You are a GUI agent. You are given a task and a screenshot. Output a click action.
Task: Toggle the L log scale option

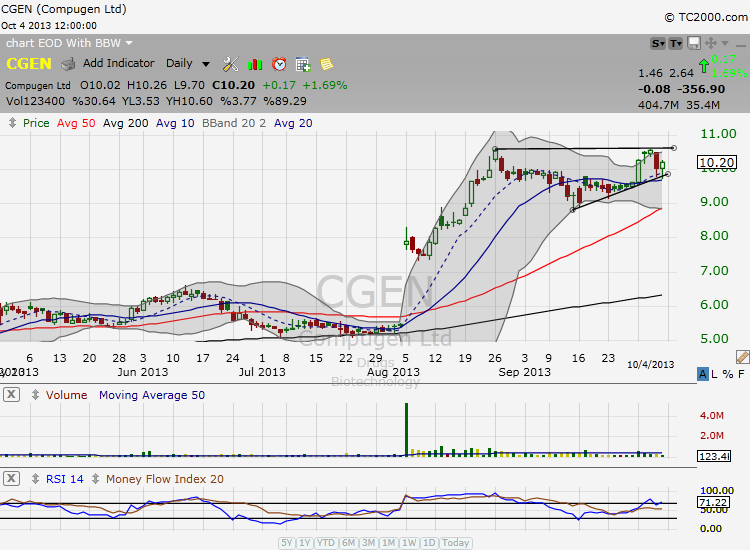click(714, 374)
